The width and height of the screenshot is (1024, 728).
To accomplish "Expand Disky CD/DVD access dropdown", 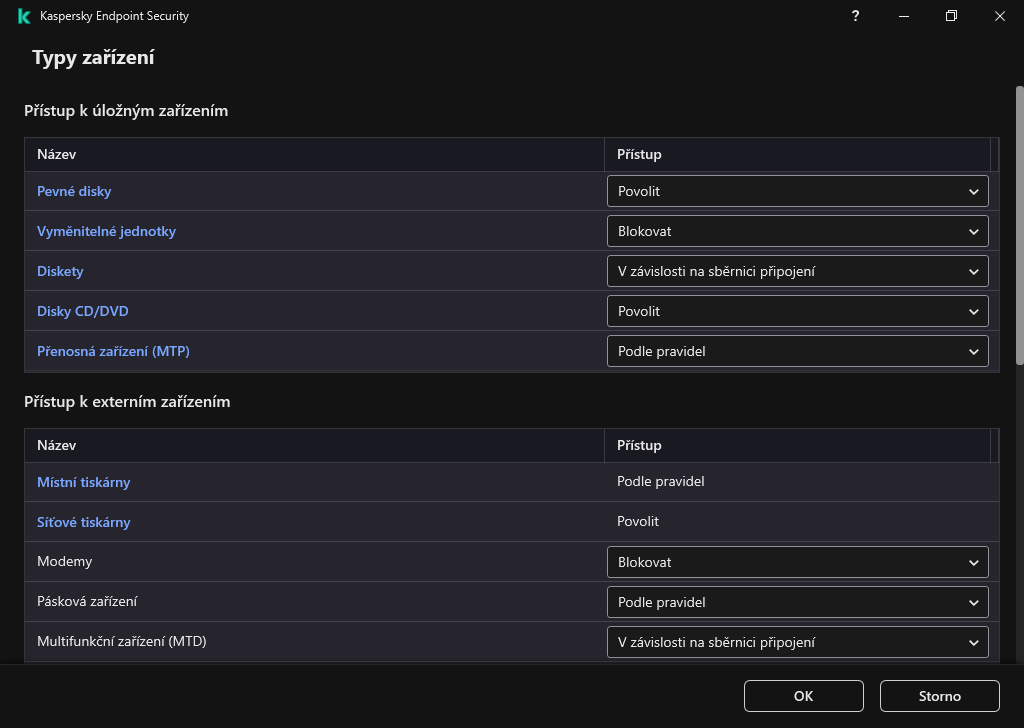I will [797, 311].
